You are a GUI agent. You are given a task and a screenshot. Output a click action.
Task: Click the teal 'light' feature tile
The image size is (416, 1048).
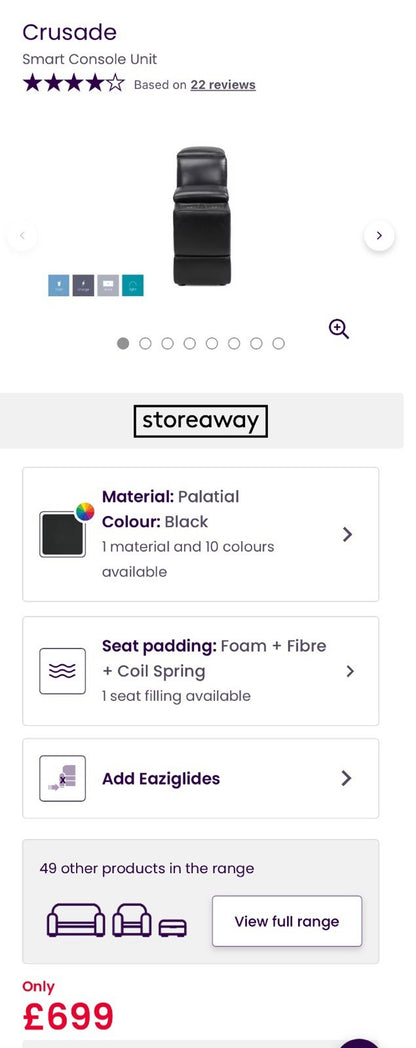[x=132, y=285]
